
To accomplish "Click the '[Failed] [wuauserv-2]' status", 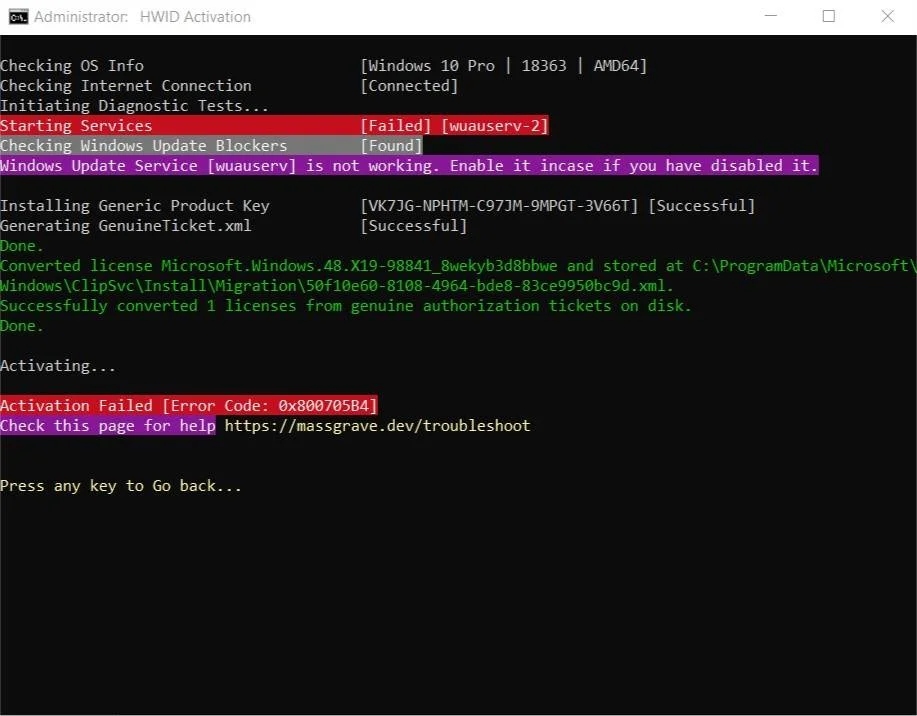I will (454, 126).
